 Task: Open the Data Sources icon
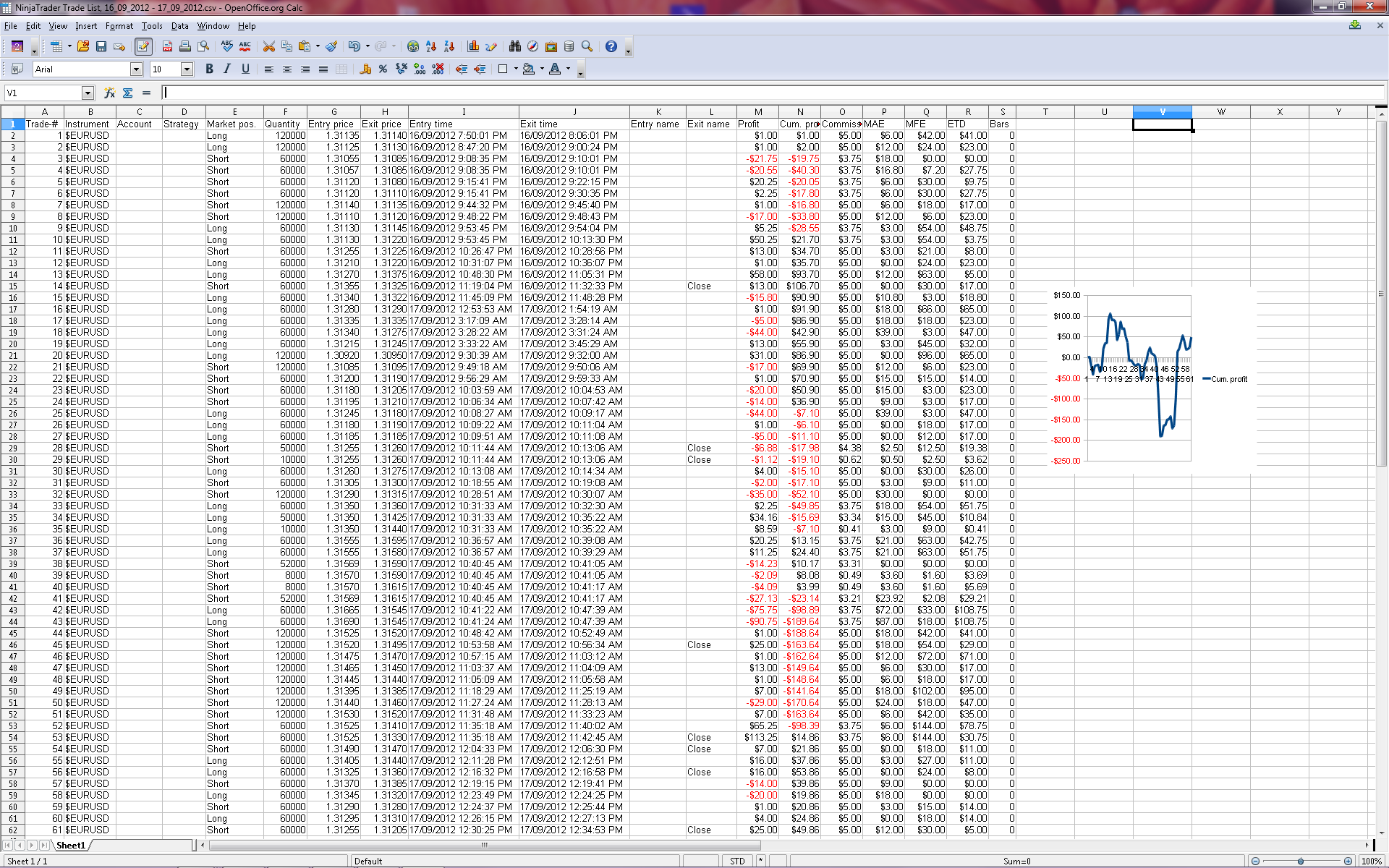[x=569, y=46]
